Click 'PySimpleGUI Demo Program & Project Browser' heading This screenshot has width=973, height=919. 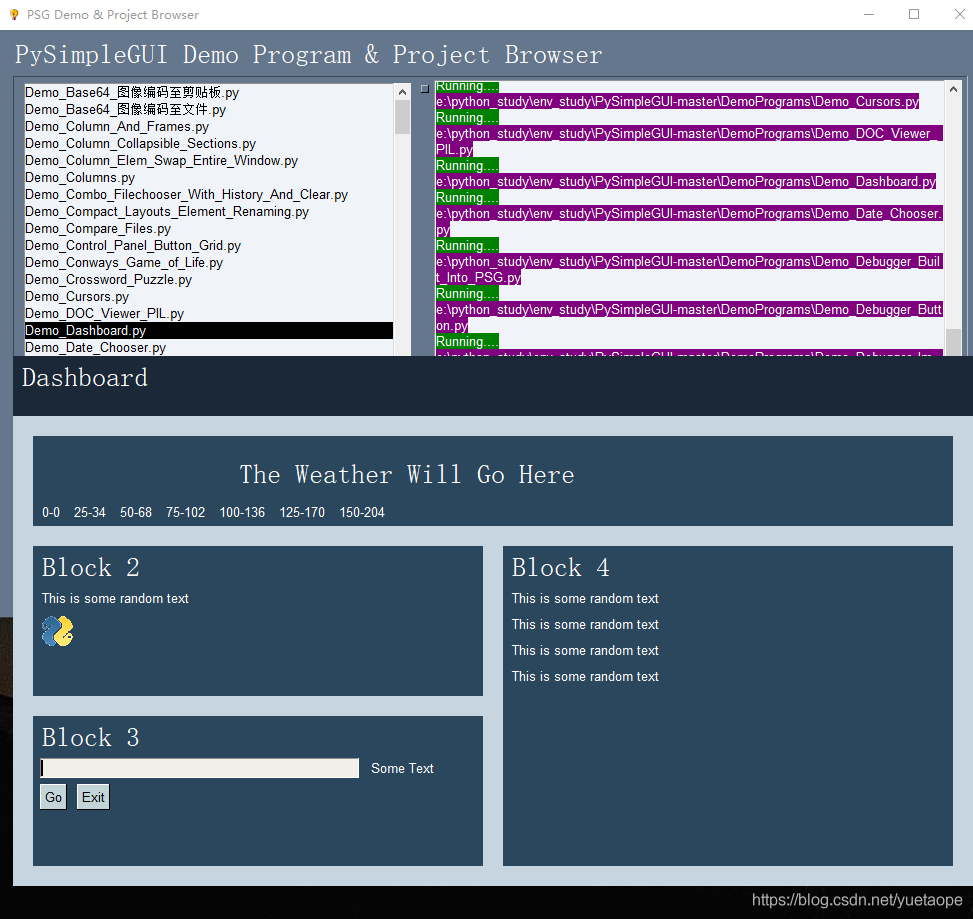pos(308,55)
